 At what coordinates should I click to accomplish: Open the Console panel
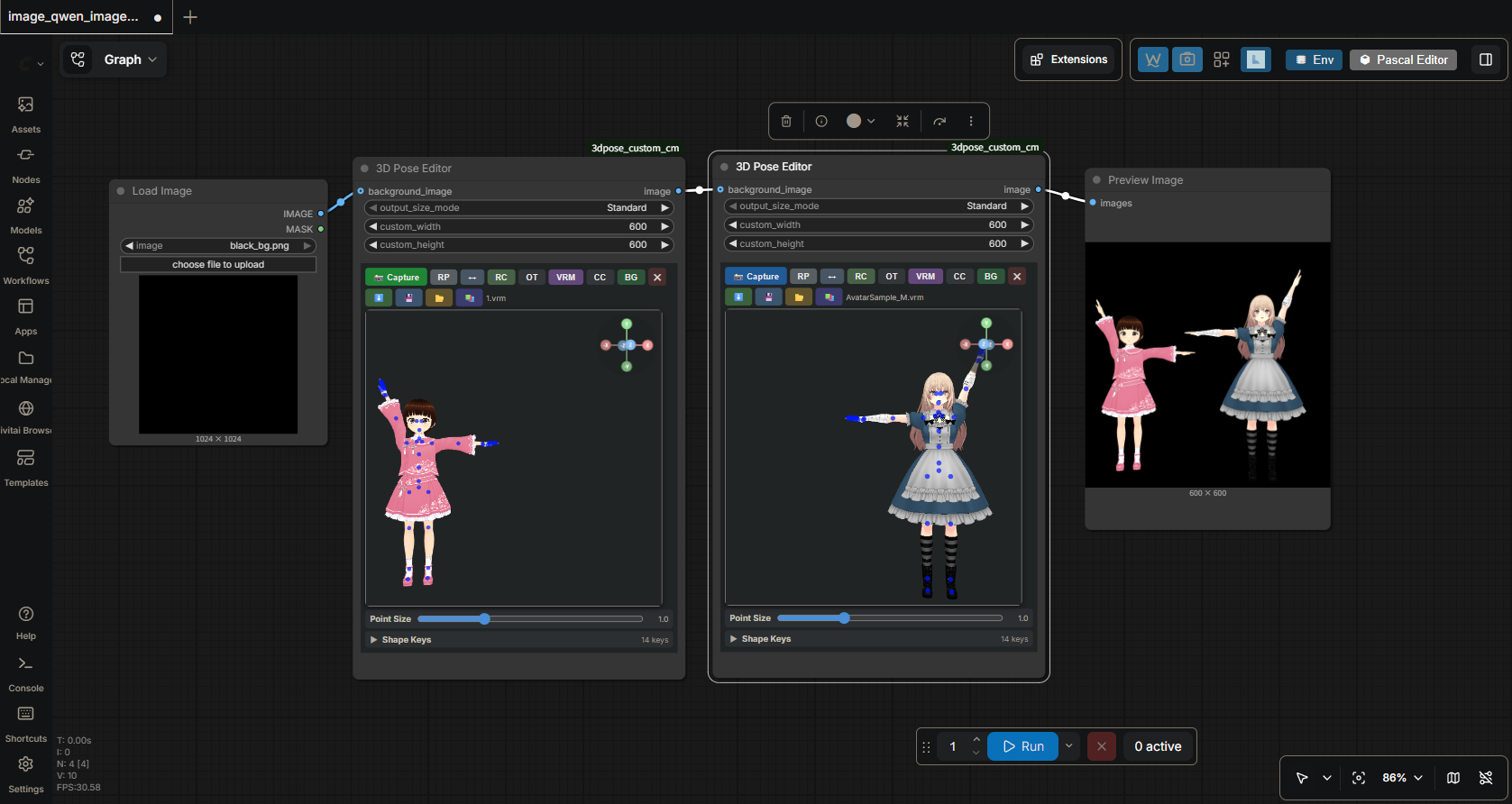pos(26,673)
